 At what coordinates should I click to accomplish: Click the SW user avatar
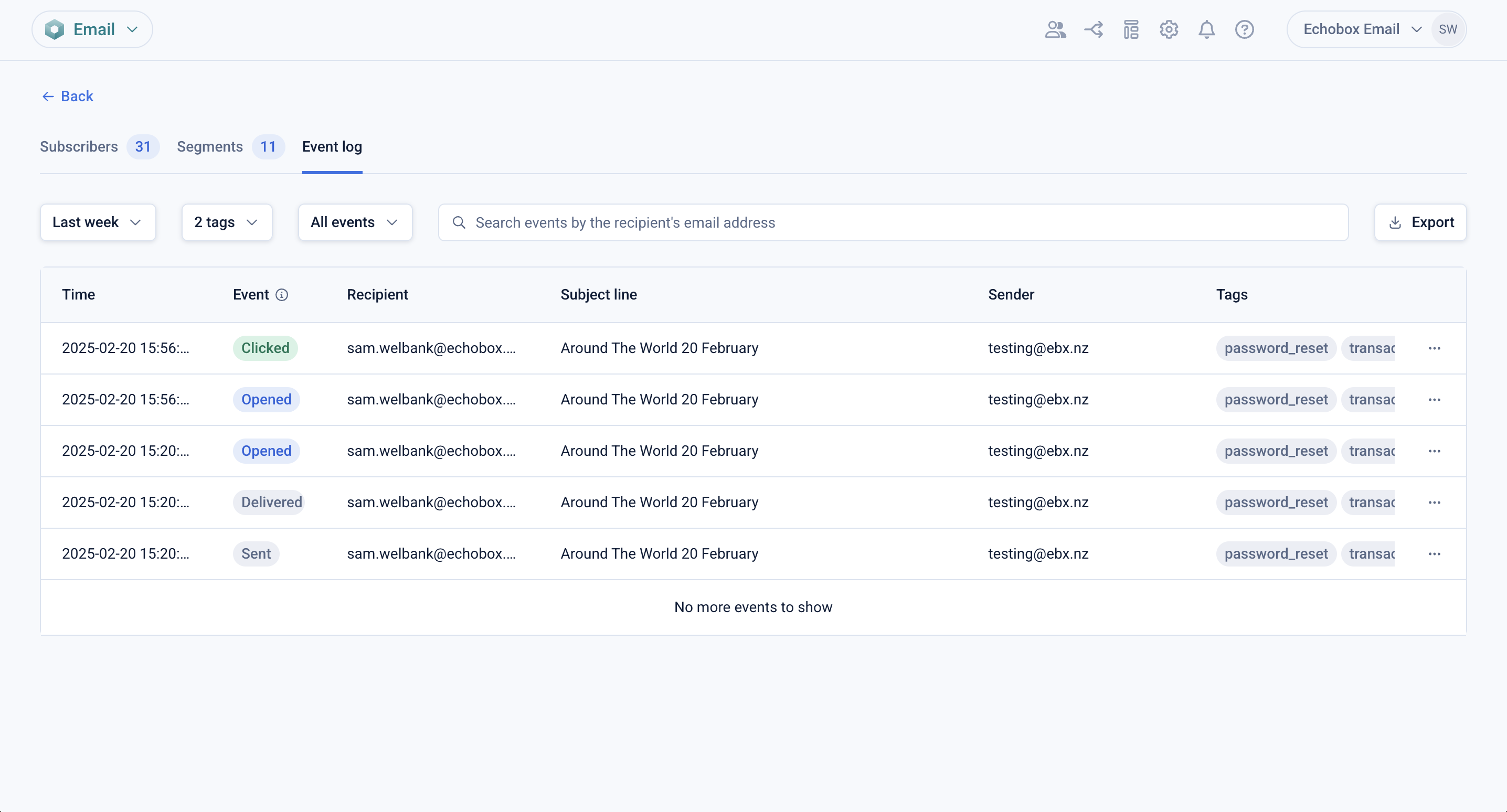point(1447,29)
